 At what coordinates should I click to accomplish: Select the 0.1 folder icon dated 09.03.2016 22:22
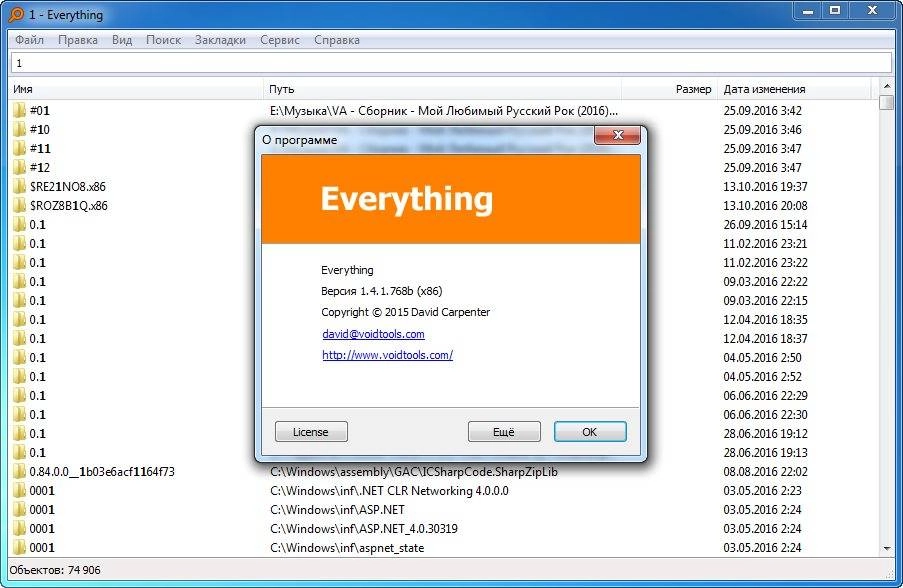(20, 281)
